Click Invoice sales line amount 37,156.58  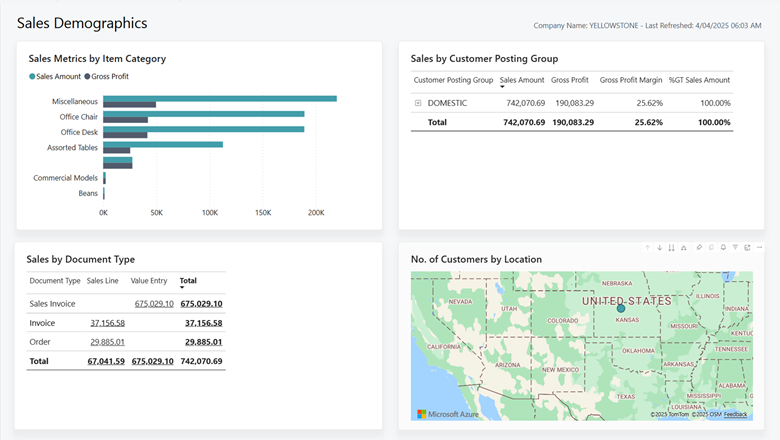pos(107,323)
